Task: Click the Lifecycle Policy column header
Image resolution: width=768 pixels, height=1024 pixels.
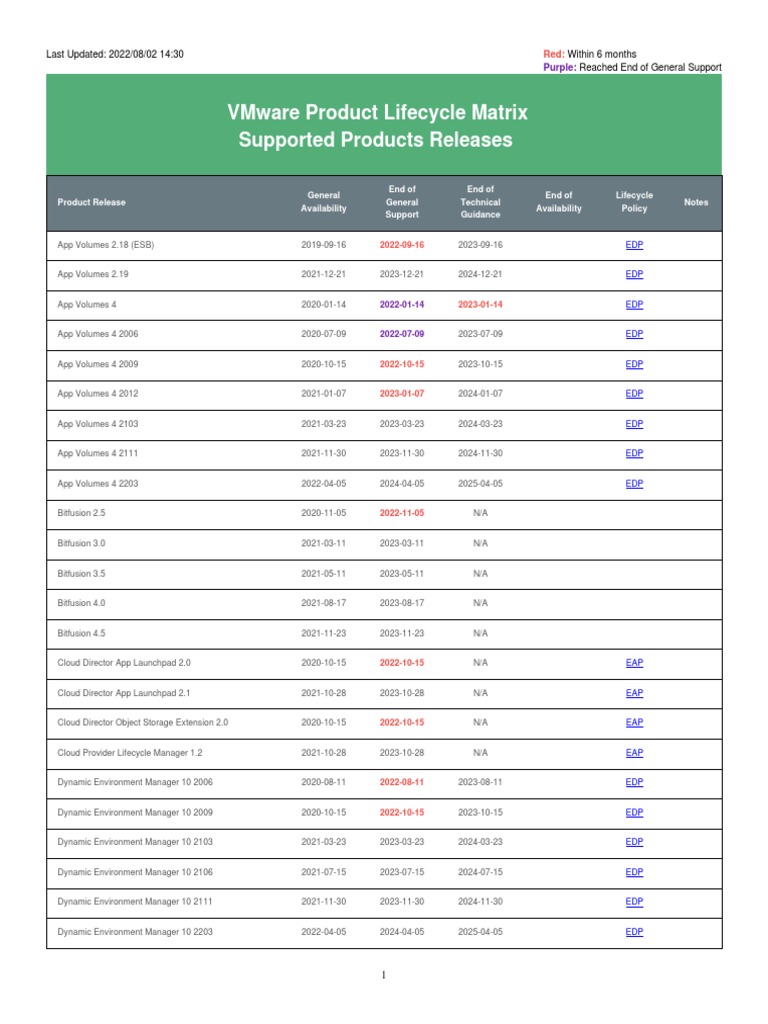Action: coord(634,202)
